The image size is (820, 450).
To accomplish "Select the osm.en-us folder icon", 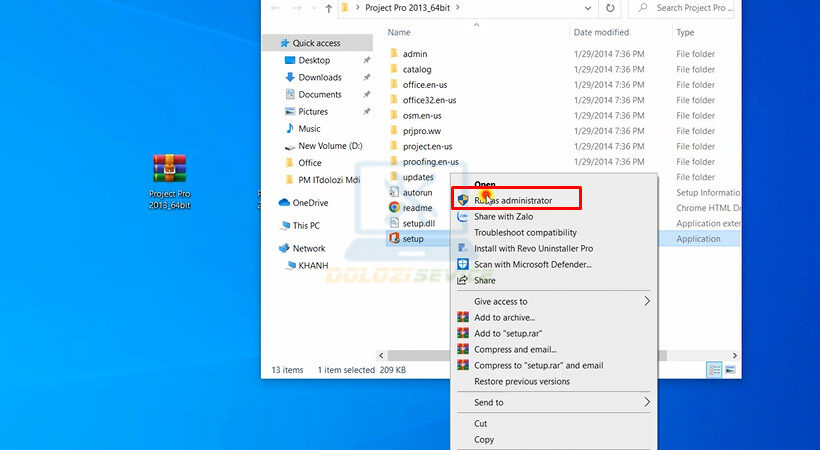I will (x=394, y=115).
